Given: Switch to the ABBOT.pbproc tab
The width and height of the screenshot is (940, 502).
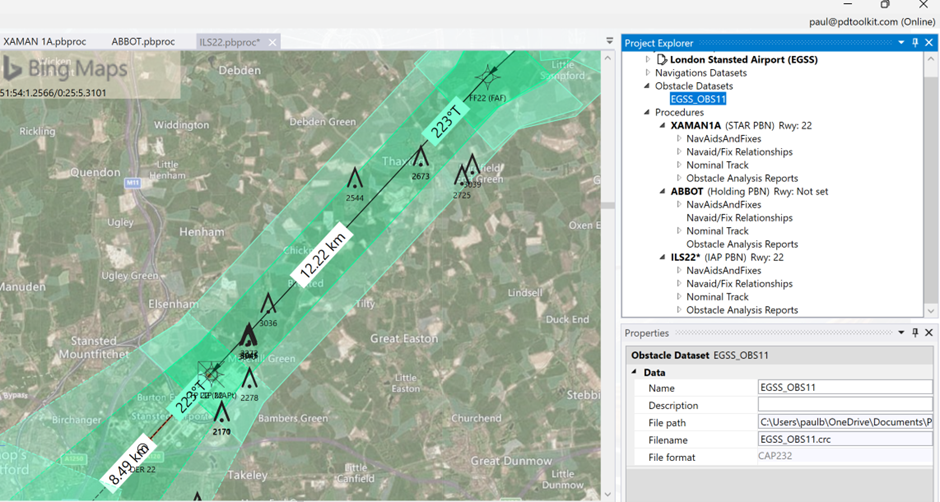Looking at the screenshot, I should coord(143,42).
